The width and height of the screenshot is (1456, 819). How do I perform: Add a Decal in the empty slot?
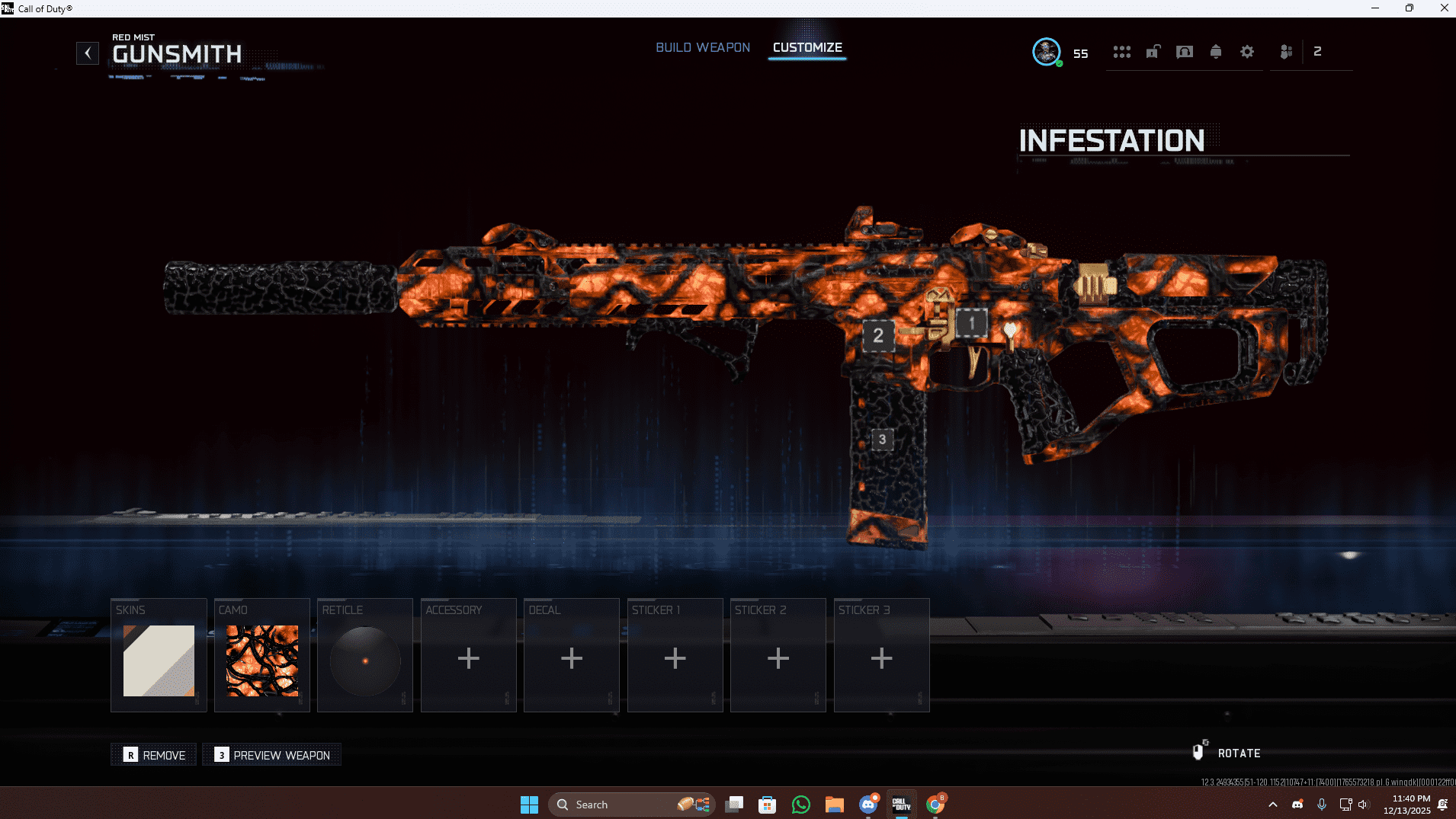tap(572, 658)
